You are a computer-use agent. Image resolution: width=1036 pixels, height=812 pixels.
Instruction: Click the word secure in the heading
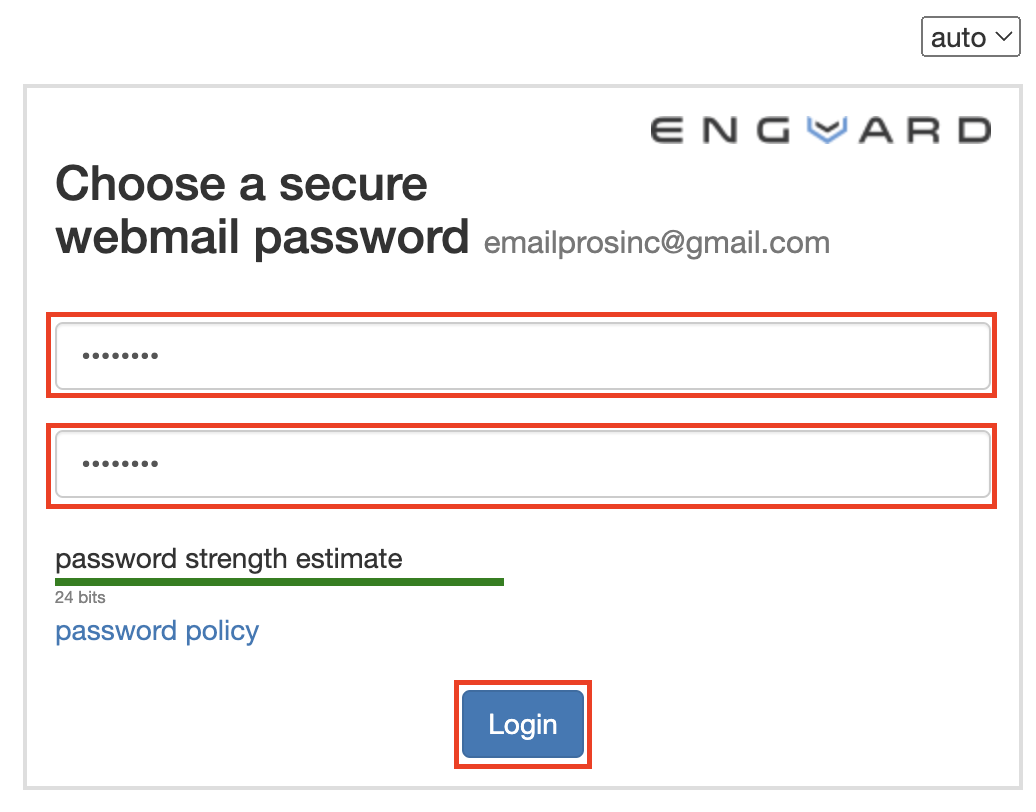point(353,184)
